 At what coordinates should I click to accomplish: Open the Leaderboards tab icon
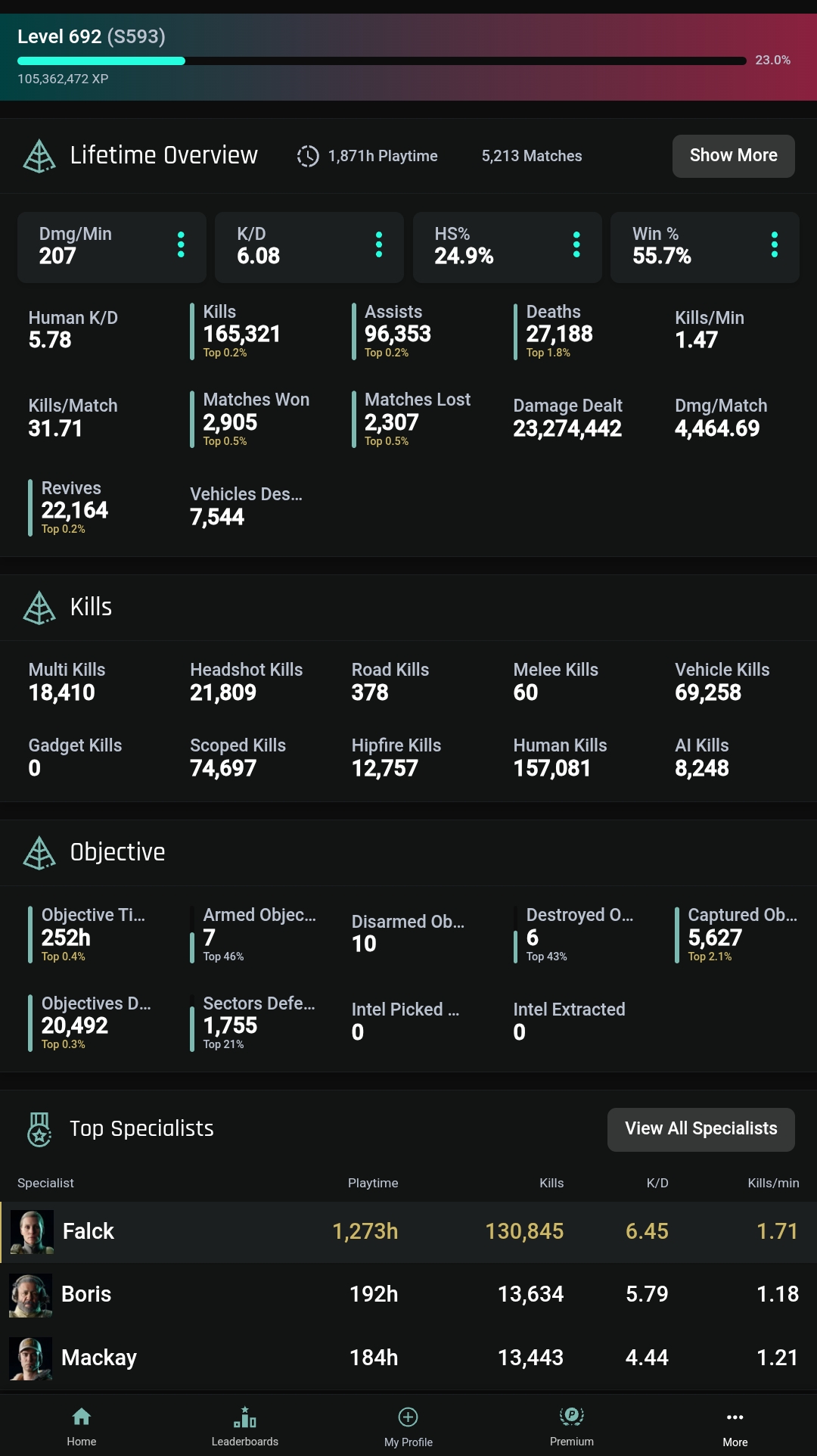[244, 1417]
